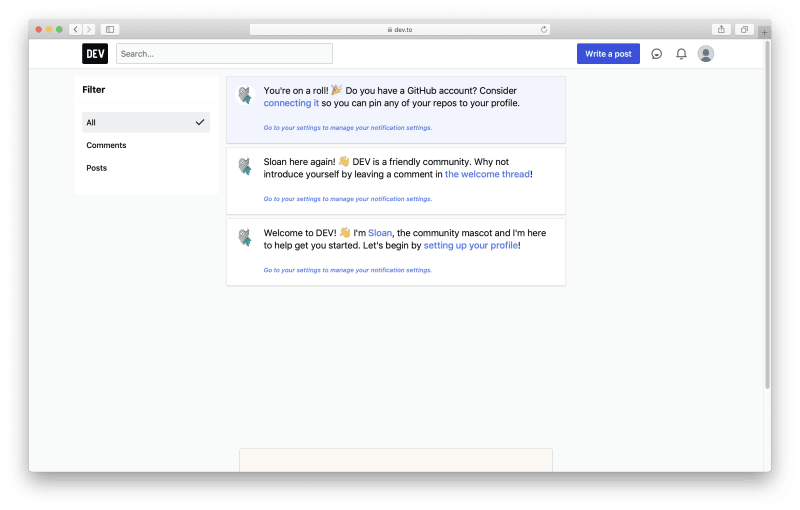The width and height of the screenshot is (800, 510).
Task: Open the Sloan profile link
Action: click(380, 233)
